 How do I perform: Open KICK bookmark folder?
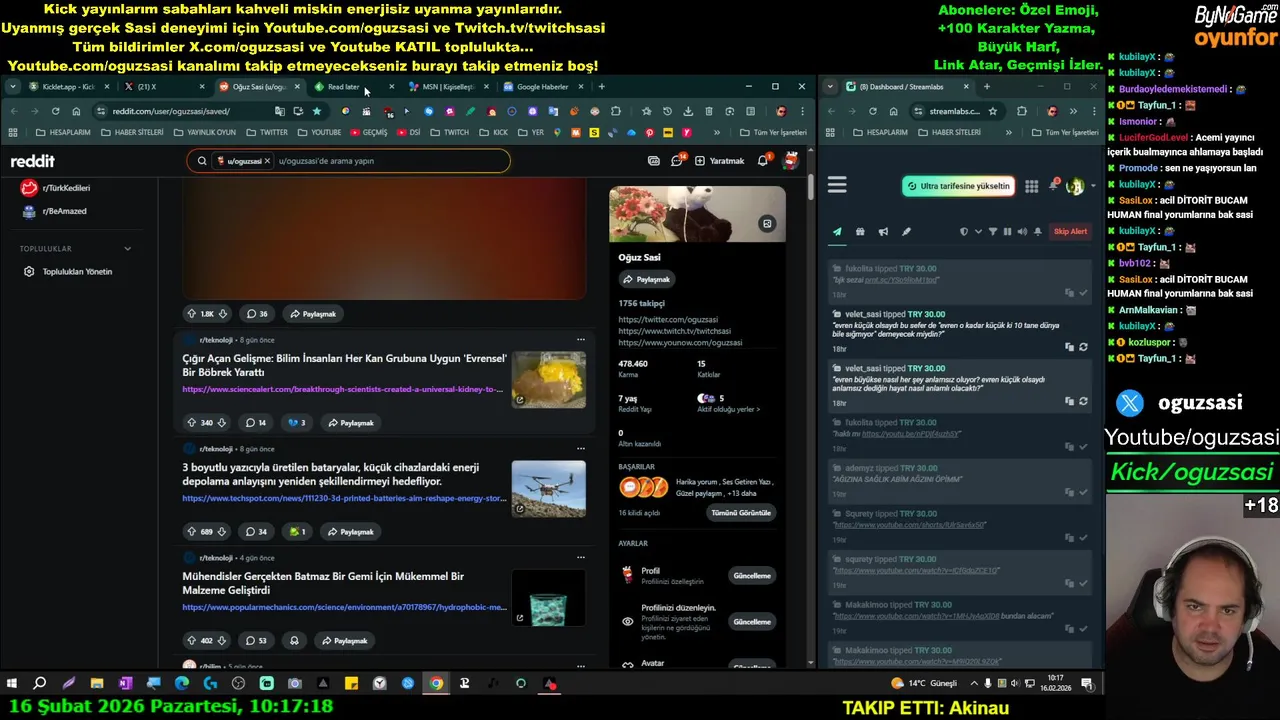click(493, 132)
